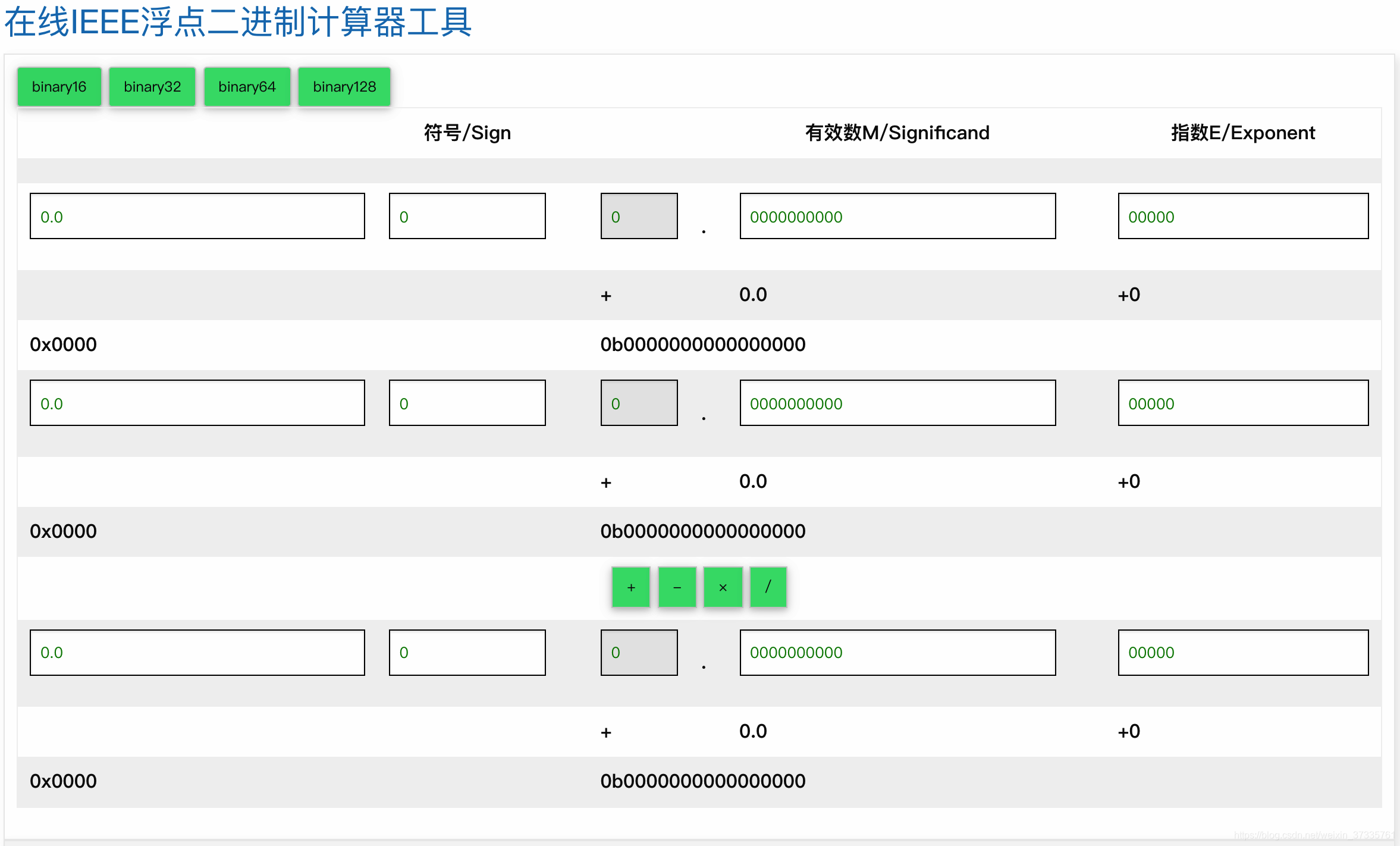Click the division (/) operator button
This screenshot has height=846, width=1400.
click(x=768, y=587)
